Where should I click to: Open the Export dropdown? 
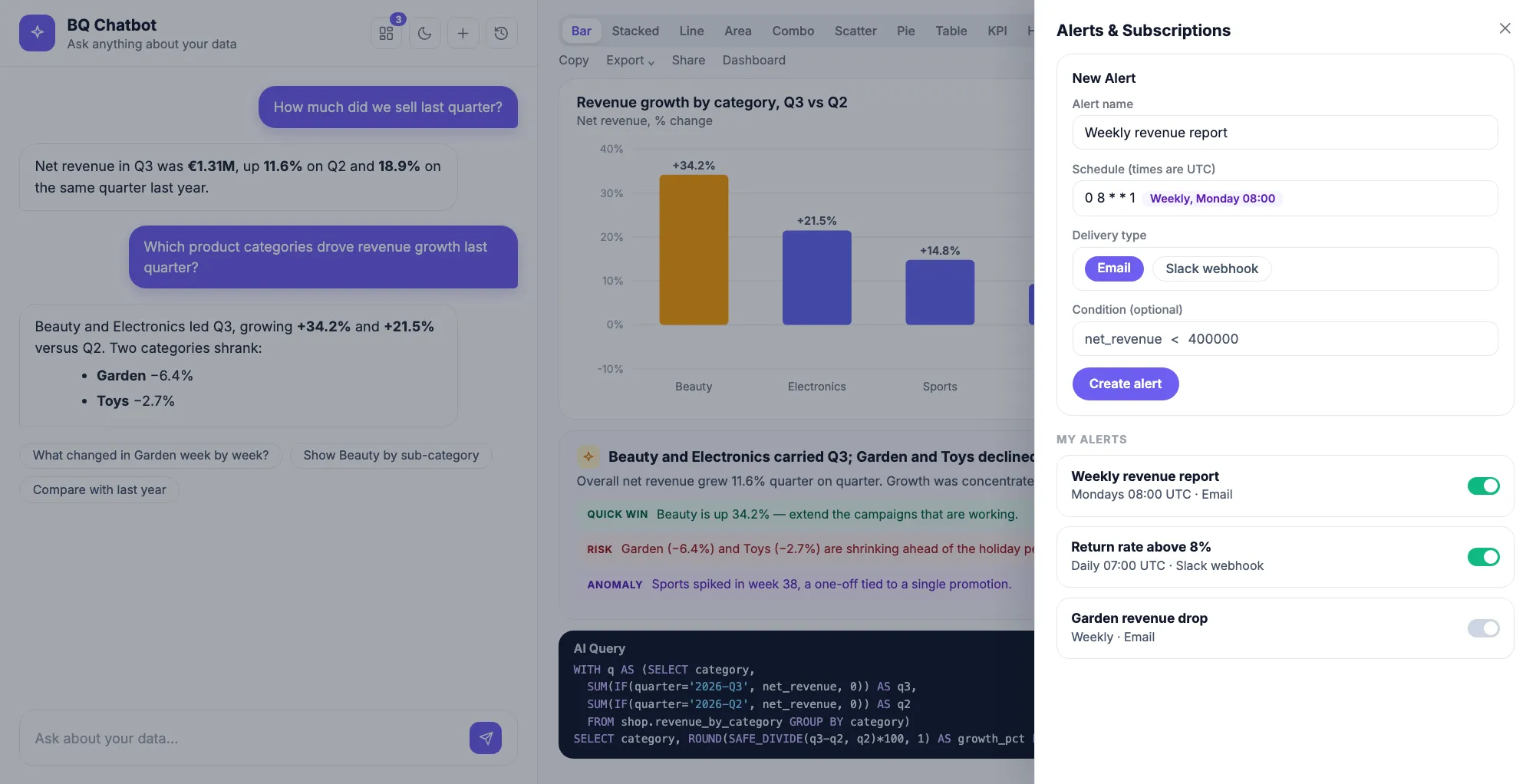(x=630, y=60)
